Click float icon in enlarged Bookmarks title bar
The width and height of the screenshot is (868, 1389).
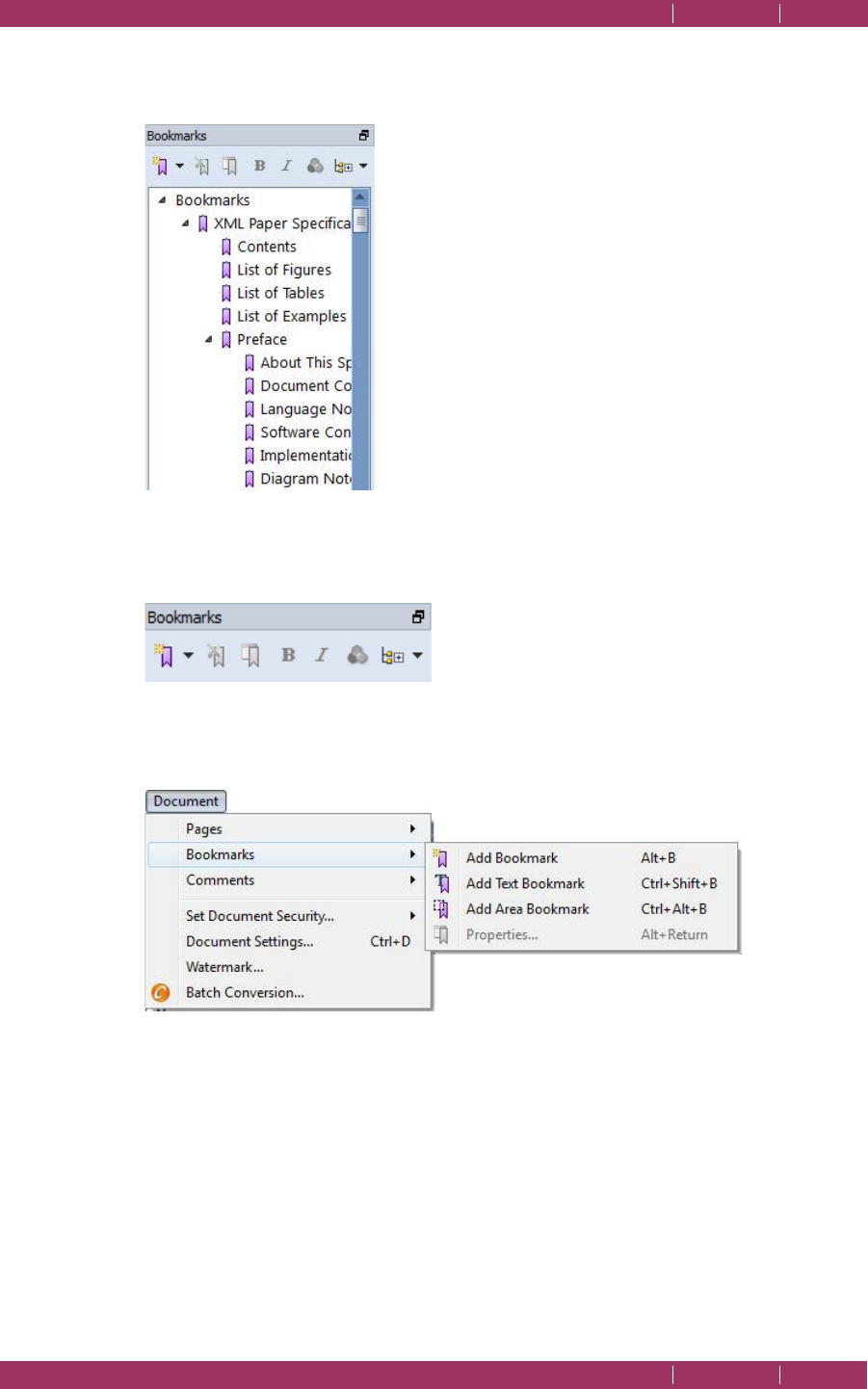418,617
